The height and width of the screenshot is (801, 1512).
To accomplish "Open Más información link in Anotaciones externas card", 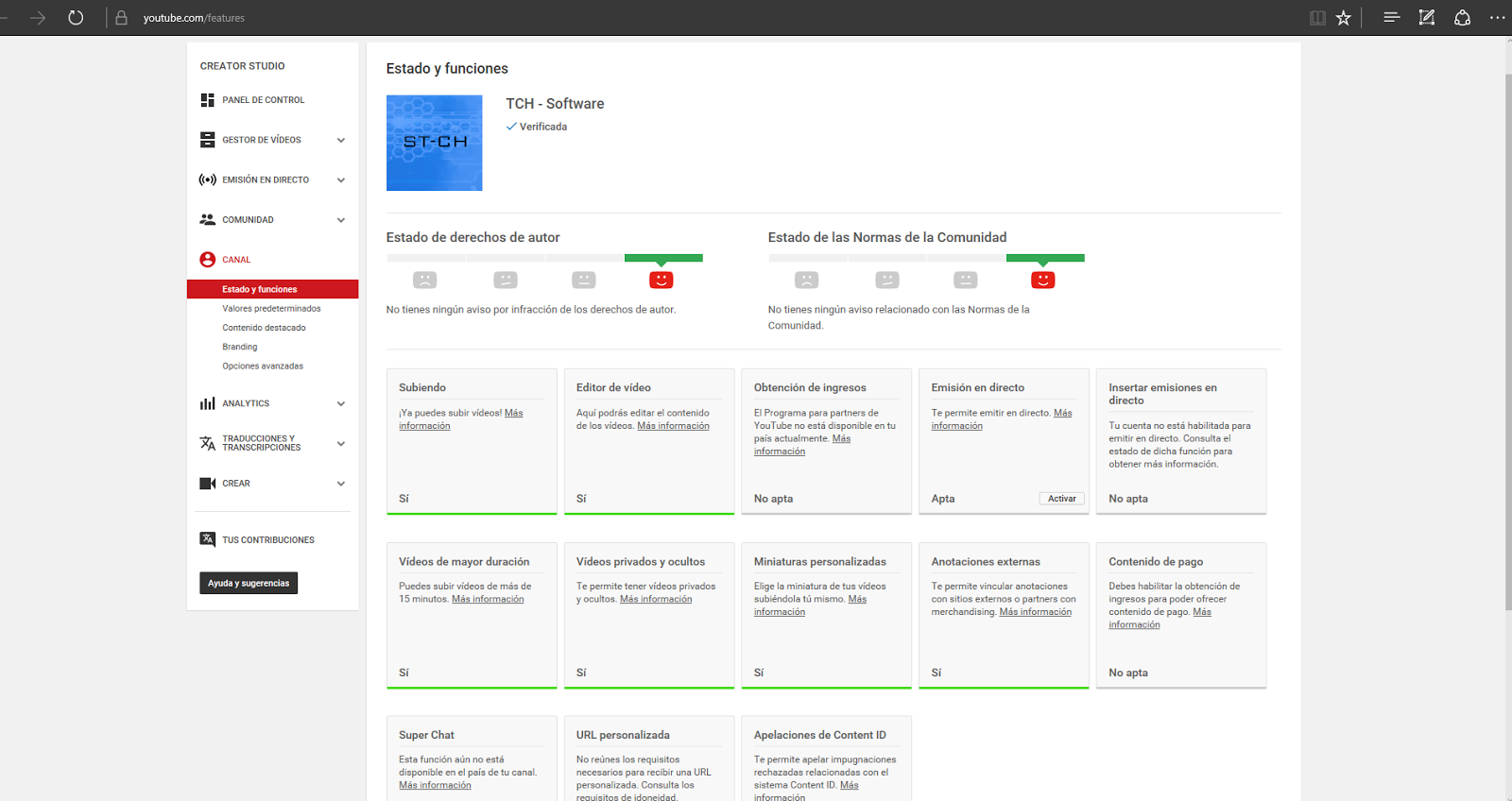I will point(1036,612).
